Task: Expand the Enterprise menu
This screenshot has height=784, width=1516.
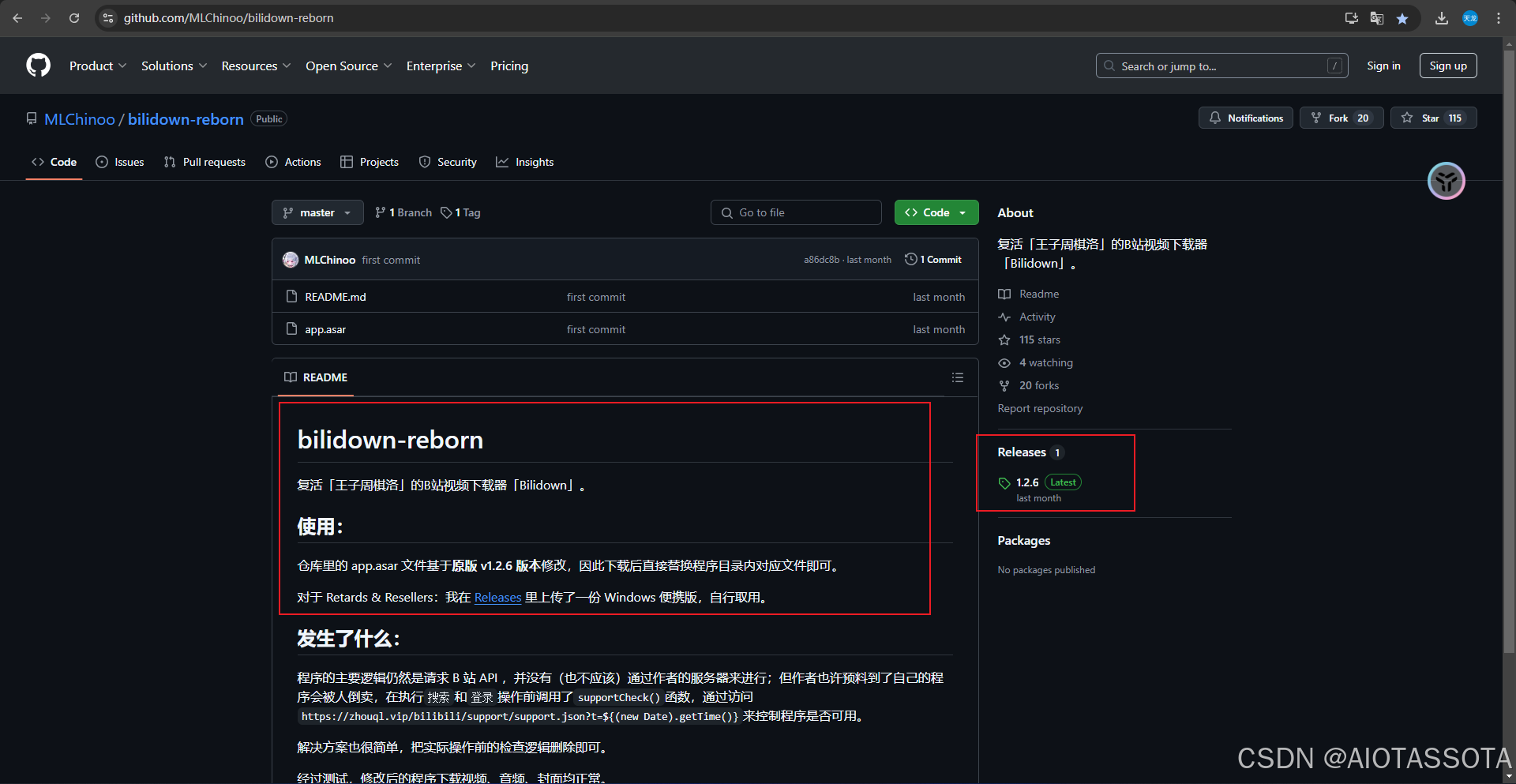Action: point(441,66)
